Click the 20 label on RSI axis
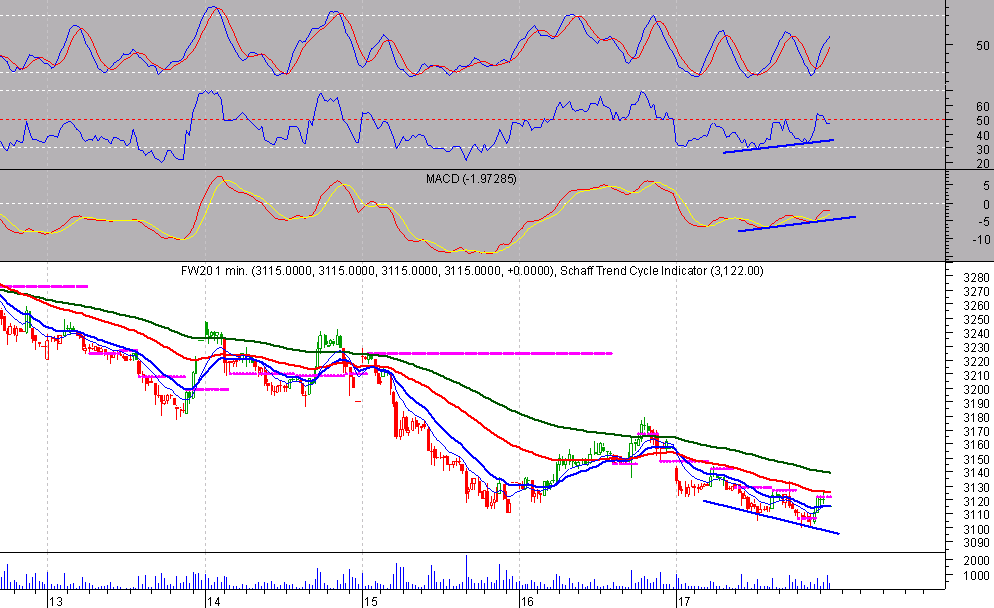 [982, 163]
